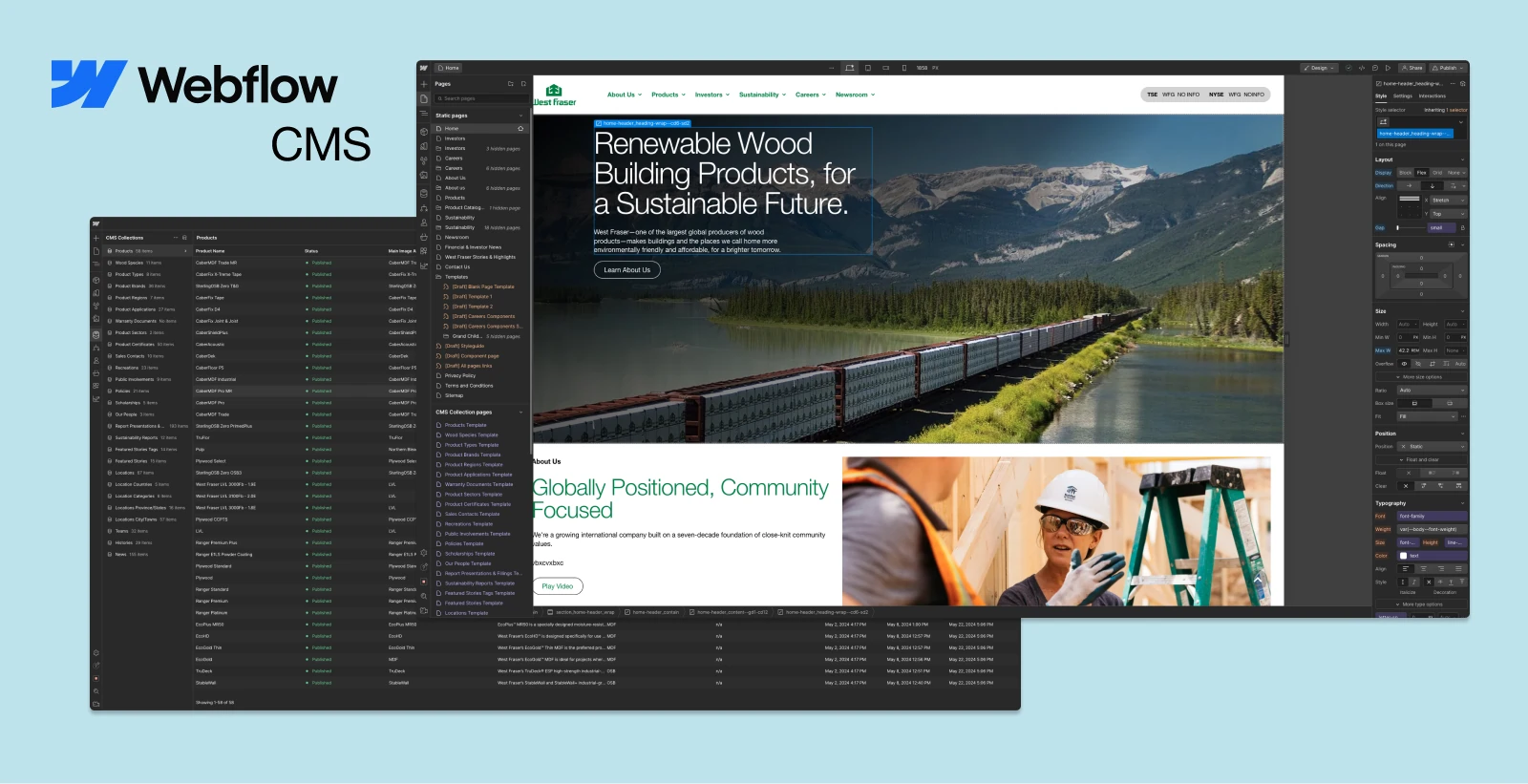Image resolution: width=1528 pixels, height=784 pixels.
Task: Click the style selector class field
Action: click(1422, 128)
